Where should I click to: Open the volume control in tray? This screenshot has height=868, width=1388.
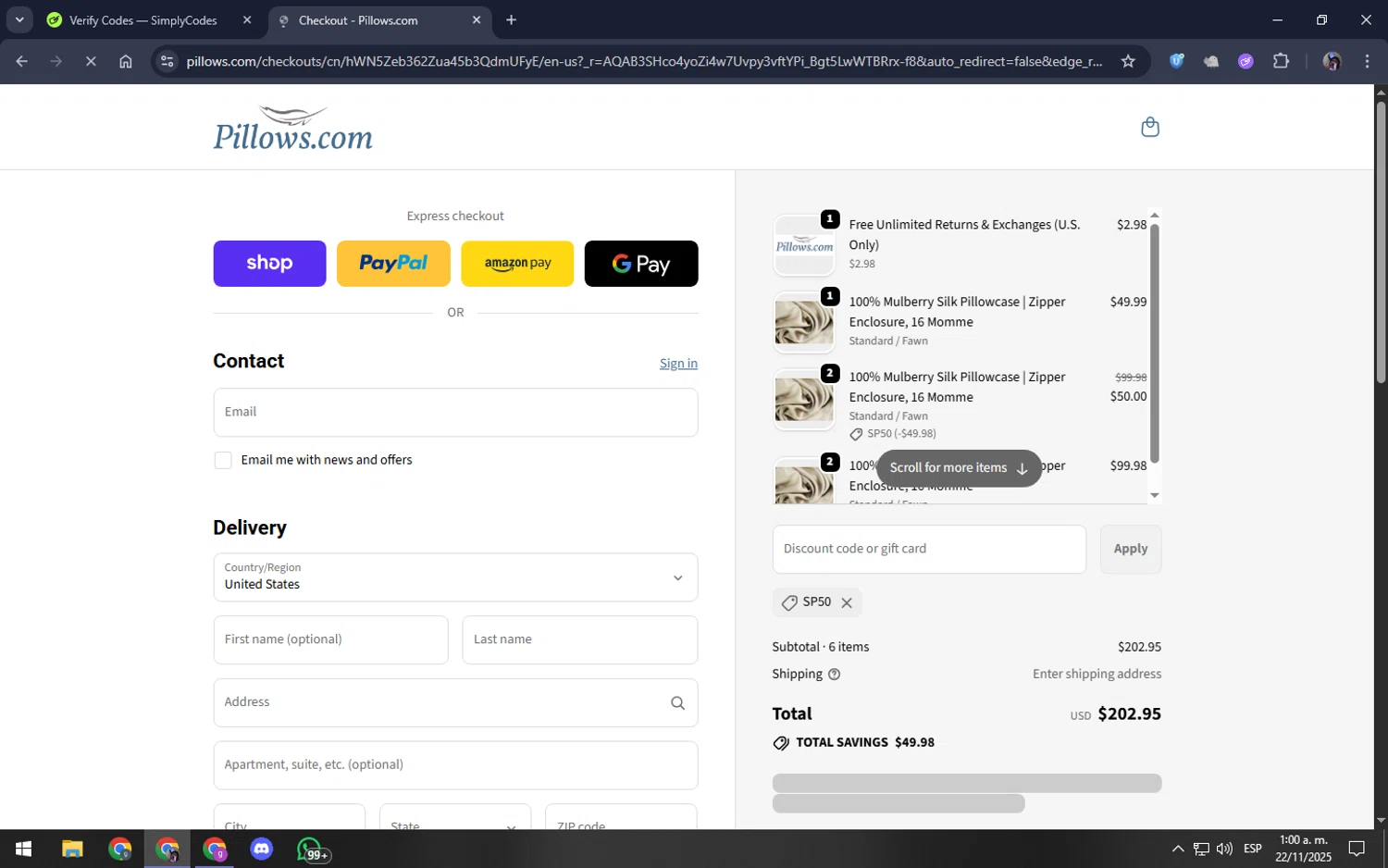click(x=1224, y=849)
